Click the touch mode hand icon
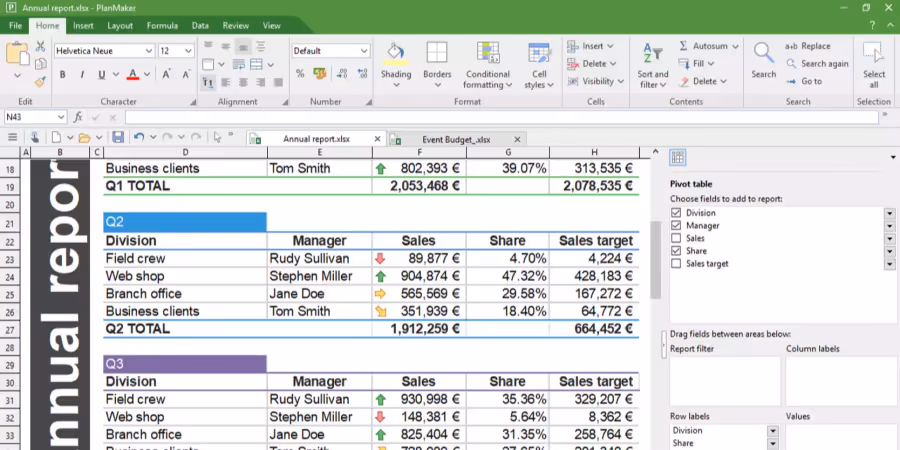The width and height of the screenshot is (900, 450). [34, 137]
